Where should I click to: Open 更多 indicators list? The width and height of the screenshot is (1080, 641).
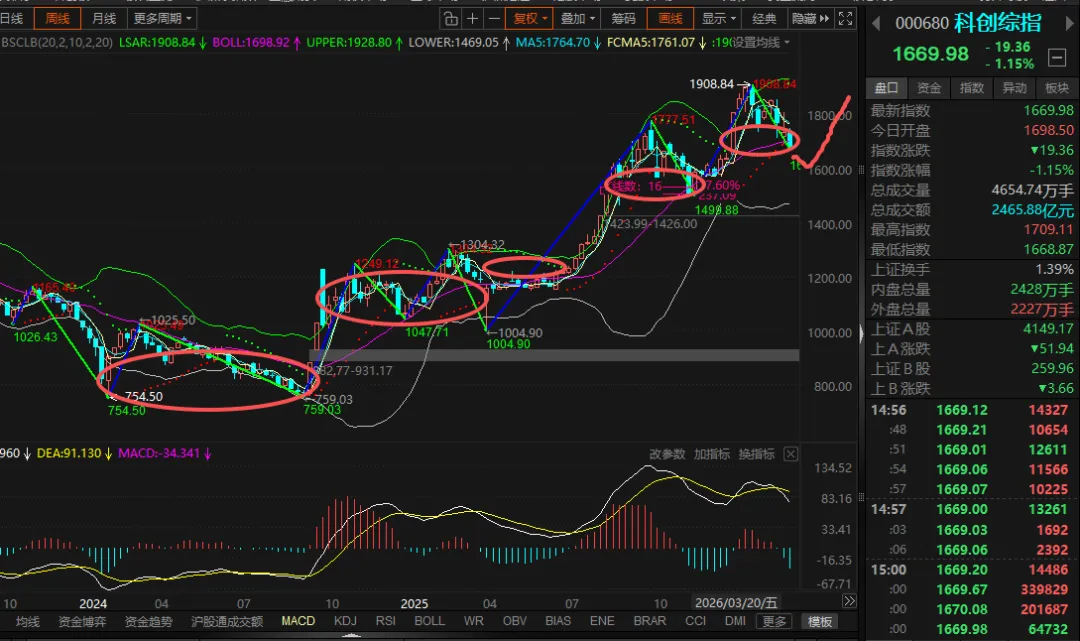773,621
